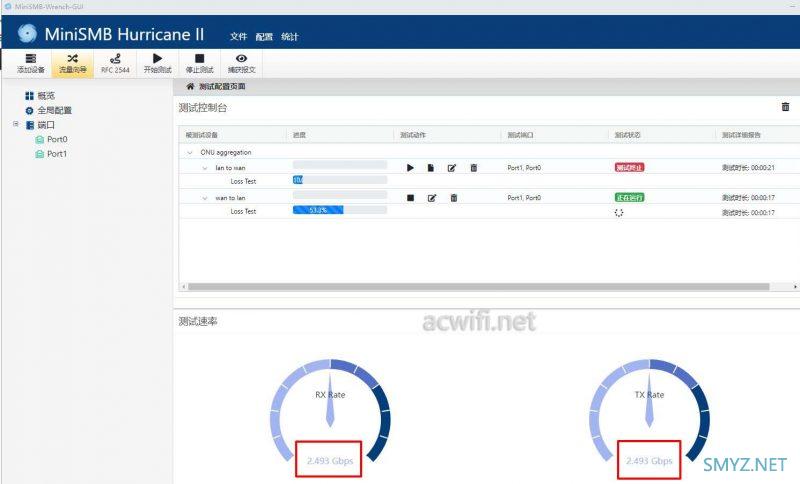Play the lan to wan test
The height and width of the screenshot is (484, 800).
[x=410, y=168]
